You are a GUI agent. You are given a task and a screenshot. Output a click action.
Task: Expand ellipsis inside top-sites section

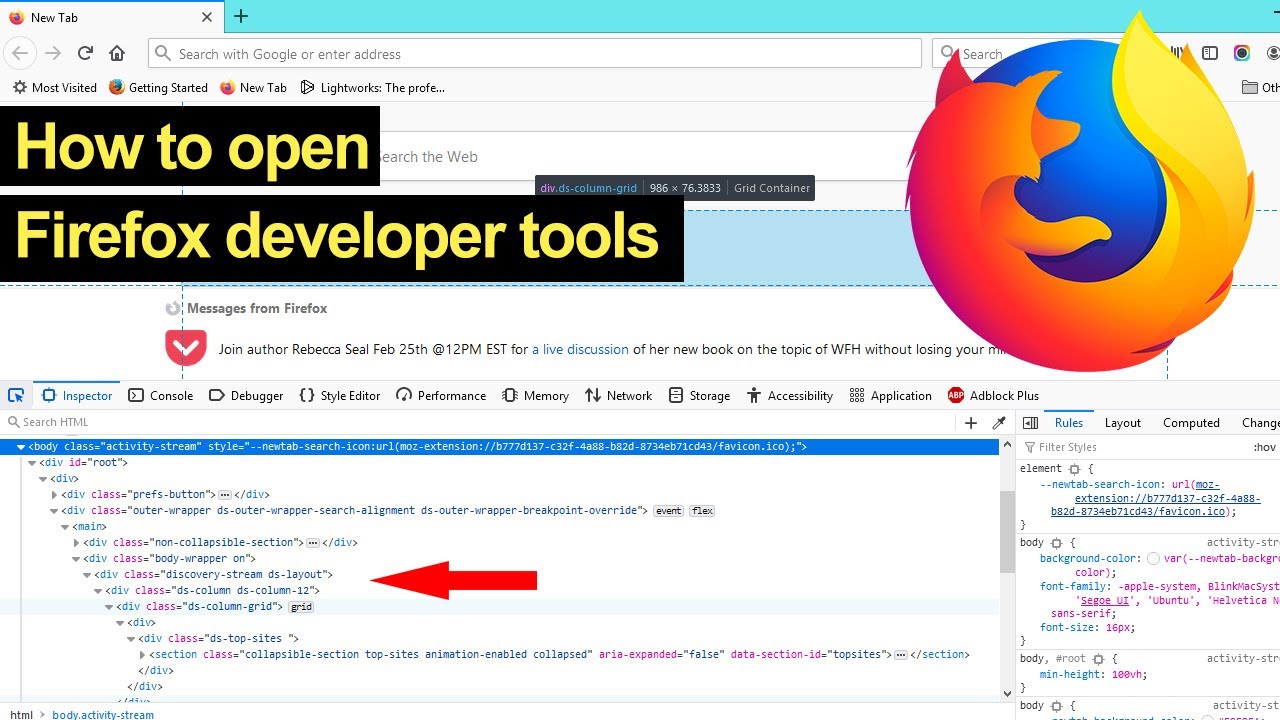click(x=901, y=655)
